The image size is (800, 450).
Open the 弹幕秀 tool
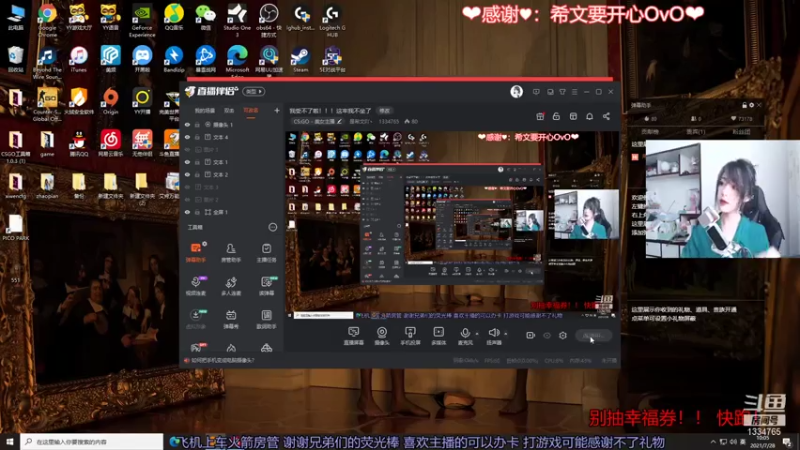[x=231, y=319]
